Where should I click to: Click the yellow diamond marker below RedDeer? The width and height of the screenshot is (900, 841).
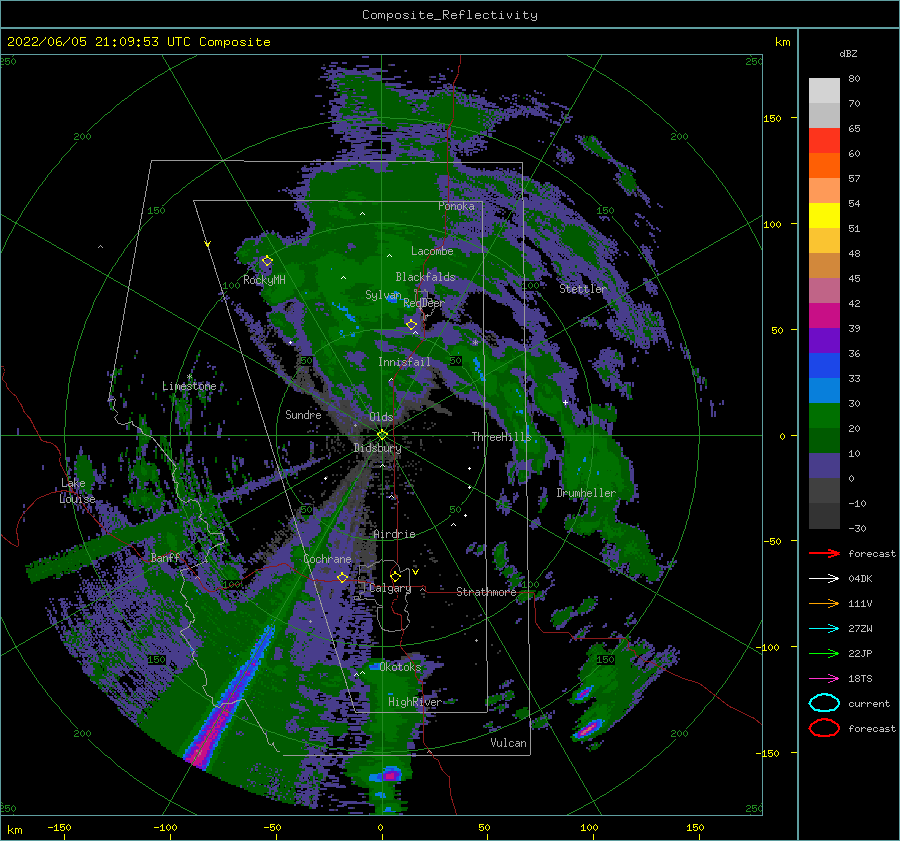[412, 325]
